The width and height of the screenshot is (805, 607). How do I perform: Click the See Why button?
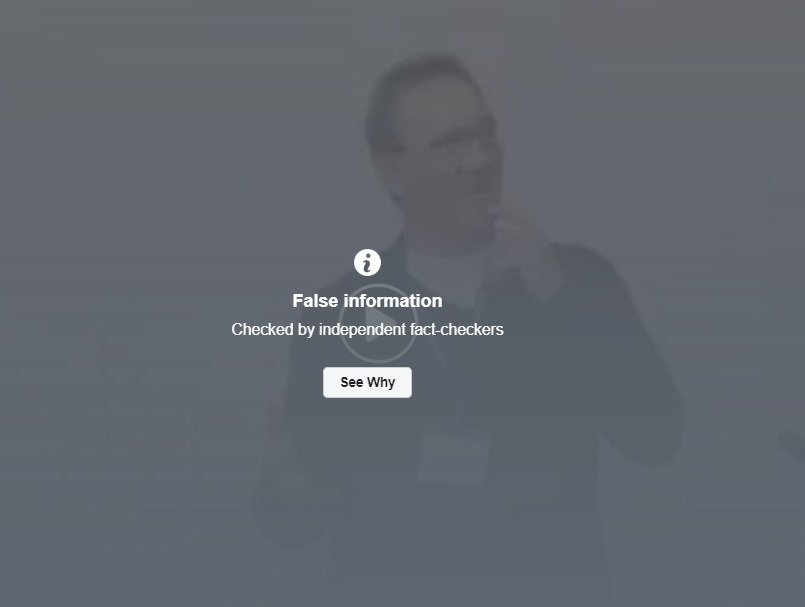click(367, 382)
